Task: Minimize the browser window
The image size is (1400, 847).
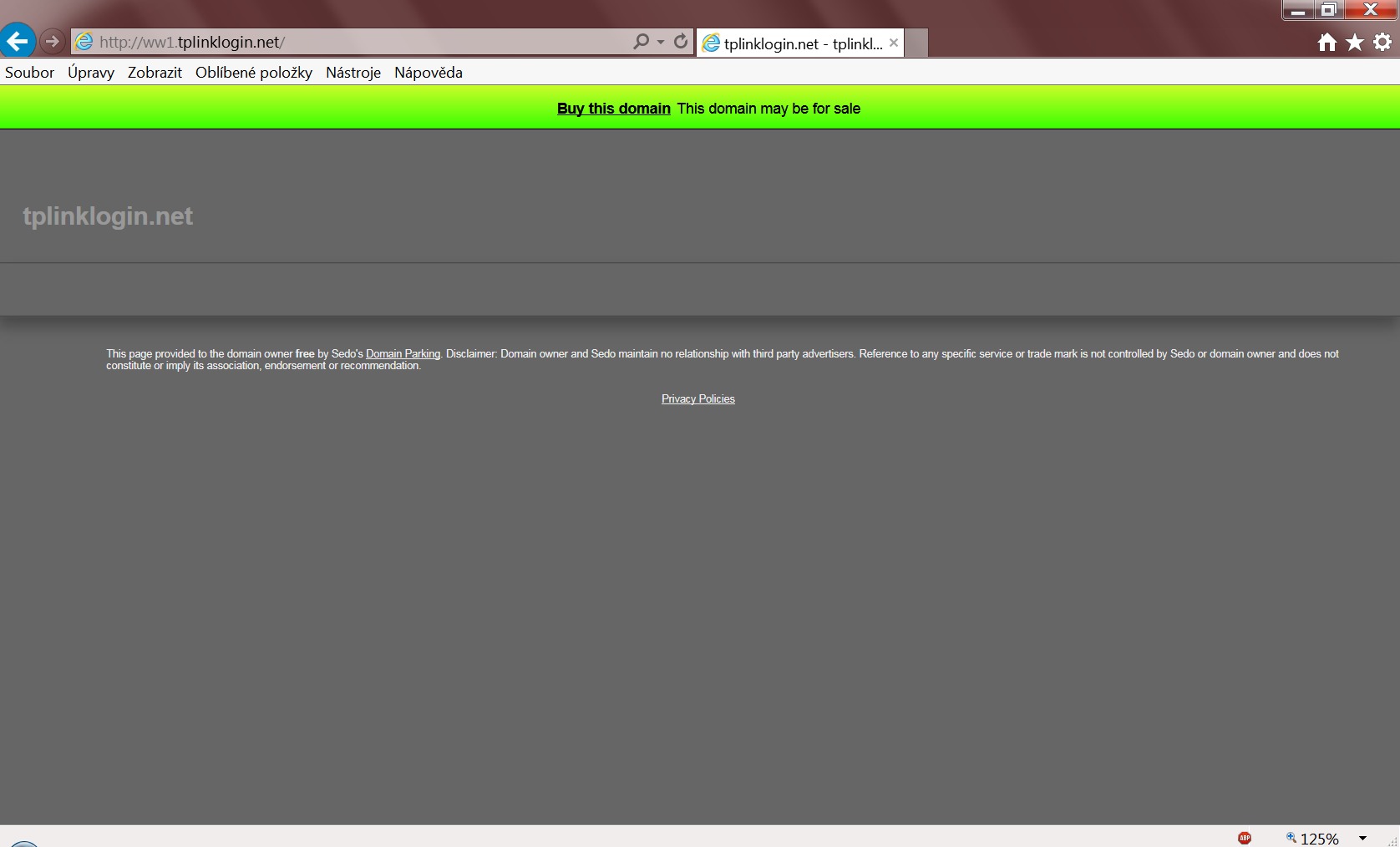Action: pos(1298,10)
